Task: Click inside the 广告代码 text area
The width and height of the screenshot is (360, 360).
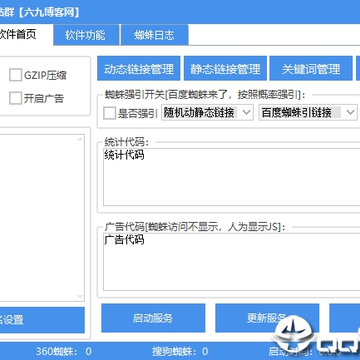Action: click(x=232, y=262)
